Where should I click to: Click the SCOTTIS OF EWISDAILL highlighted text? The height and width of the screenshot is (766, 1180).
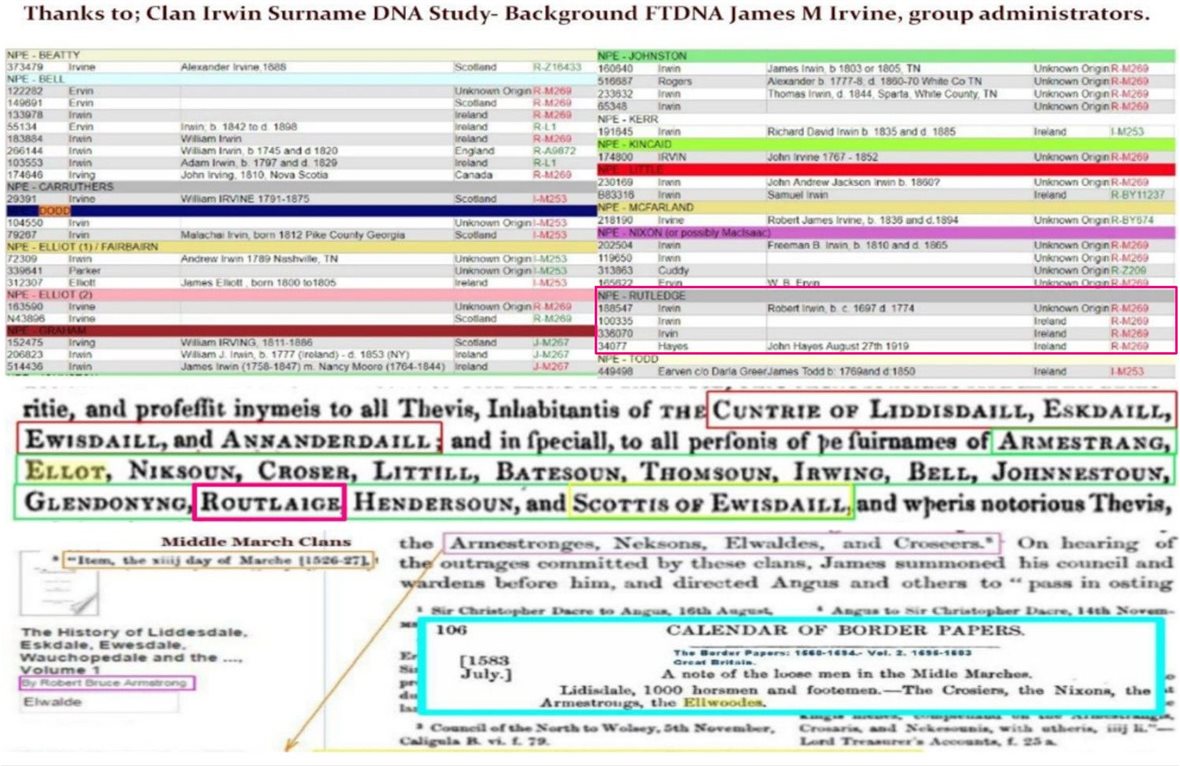click(710, 503)
